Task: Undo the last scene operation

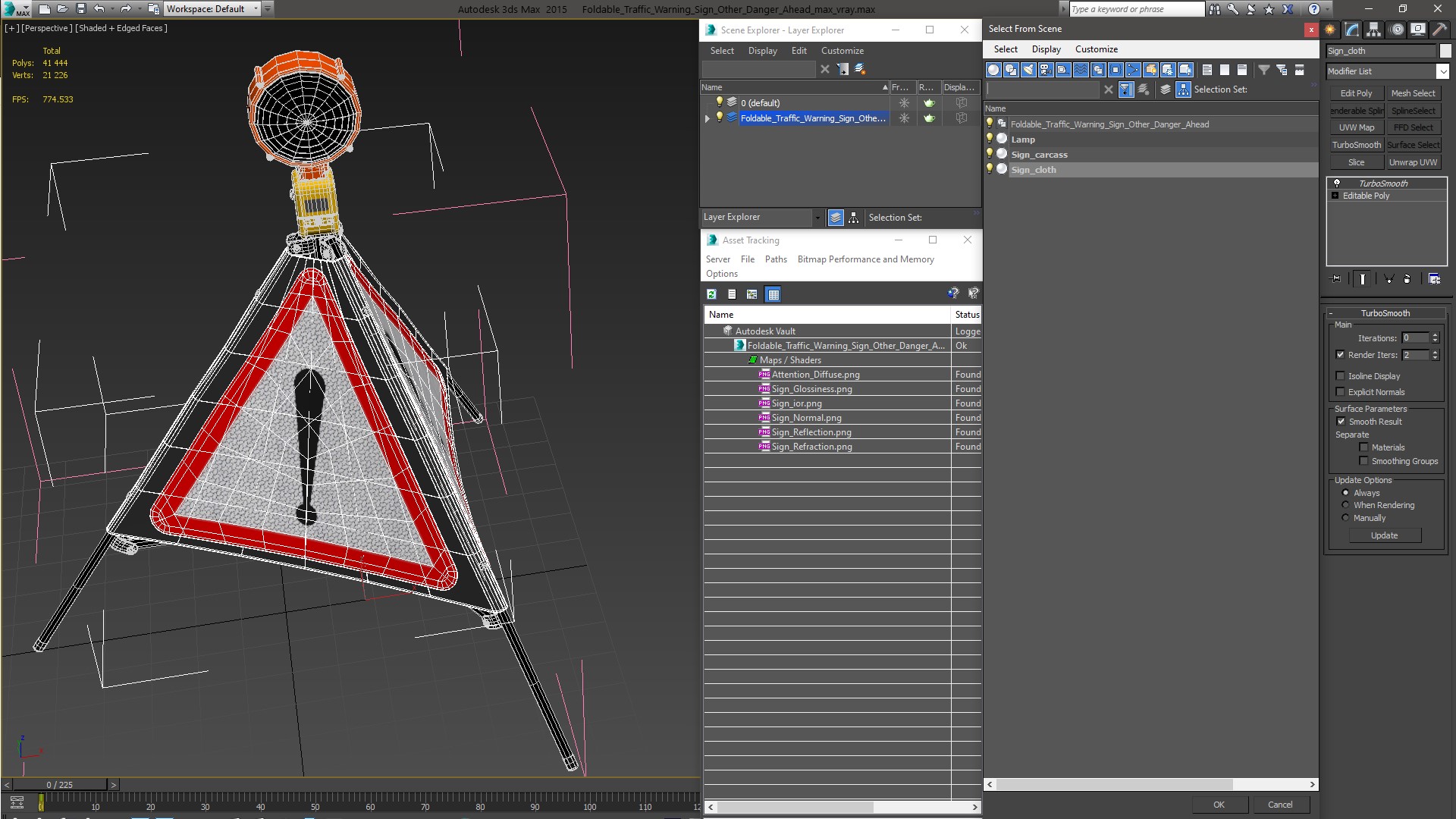Action: click(99, 9)
